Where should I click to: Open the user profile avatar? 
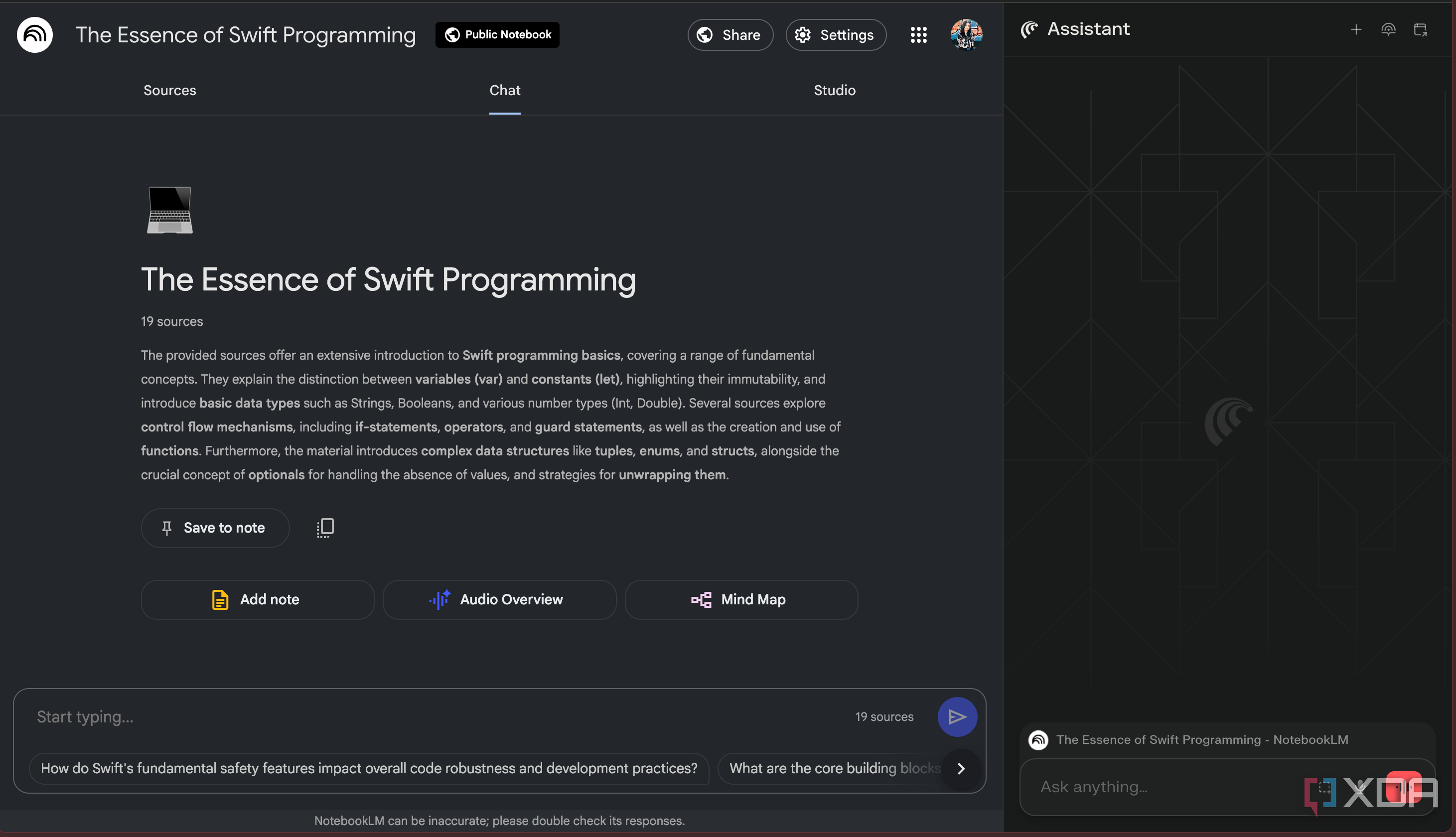(x=966, y=34)
